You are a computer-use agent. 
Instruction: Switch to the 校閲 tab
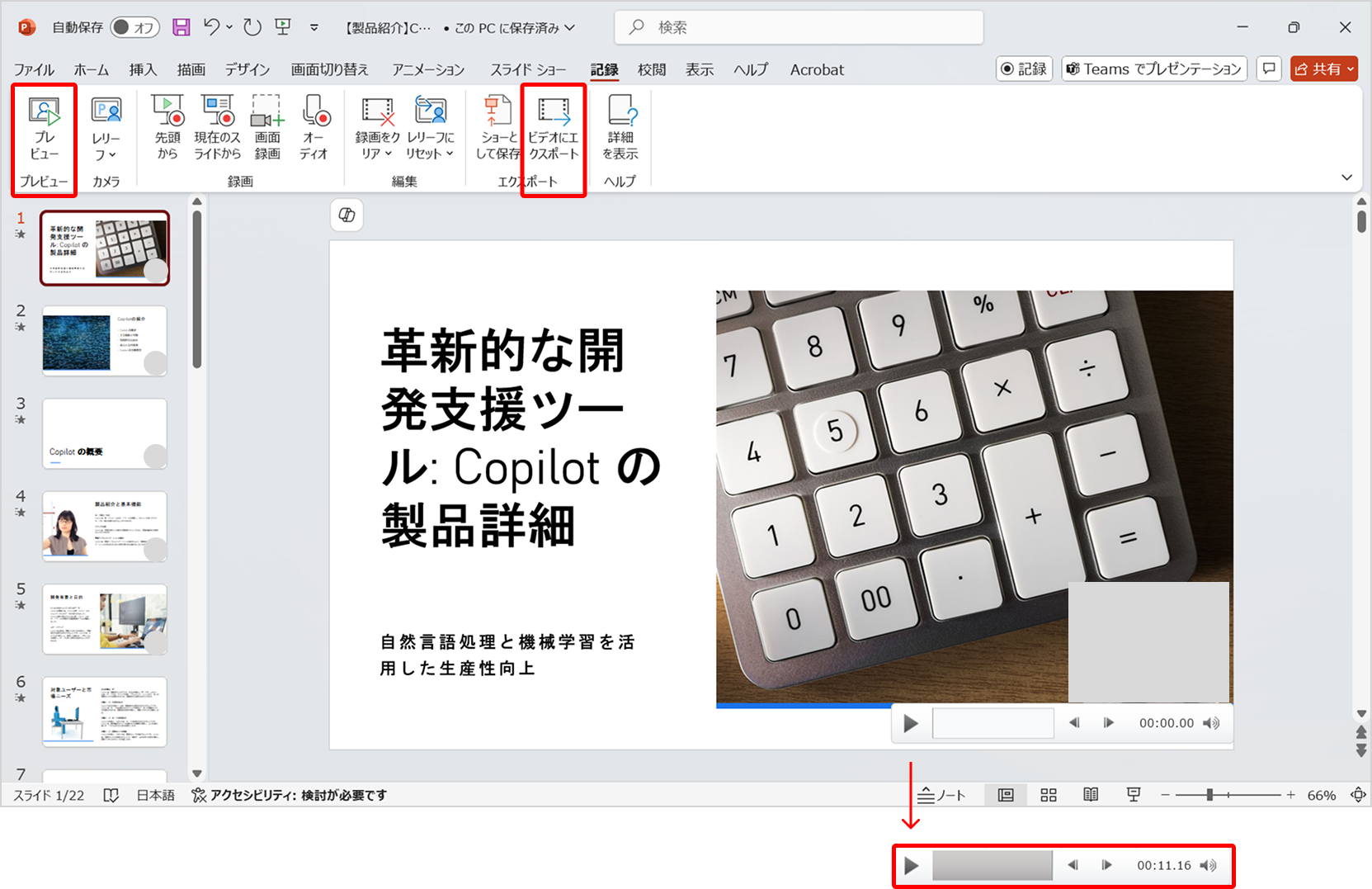point(652,69)
